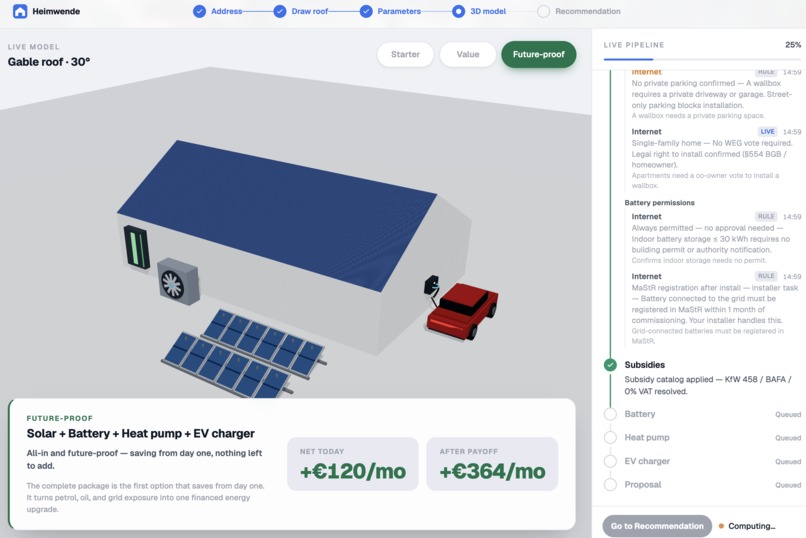Click the Address step checkmark icon
Viewport: 806px width, 538px height.
(199, 11)
